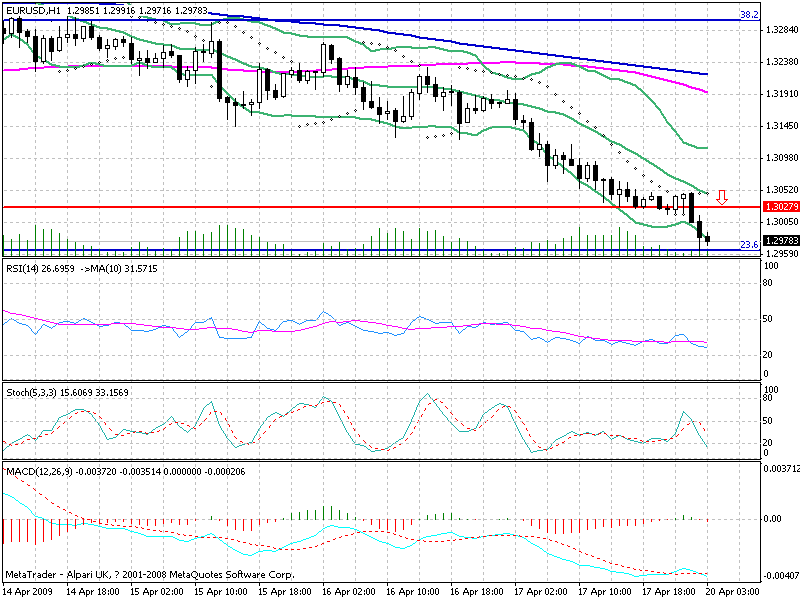Click the 15 Apr 02:00 time label
Screen dimensions: 800x600
tap(157, 592)
